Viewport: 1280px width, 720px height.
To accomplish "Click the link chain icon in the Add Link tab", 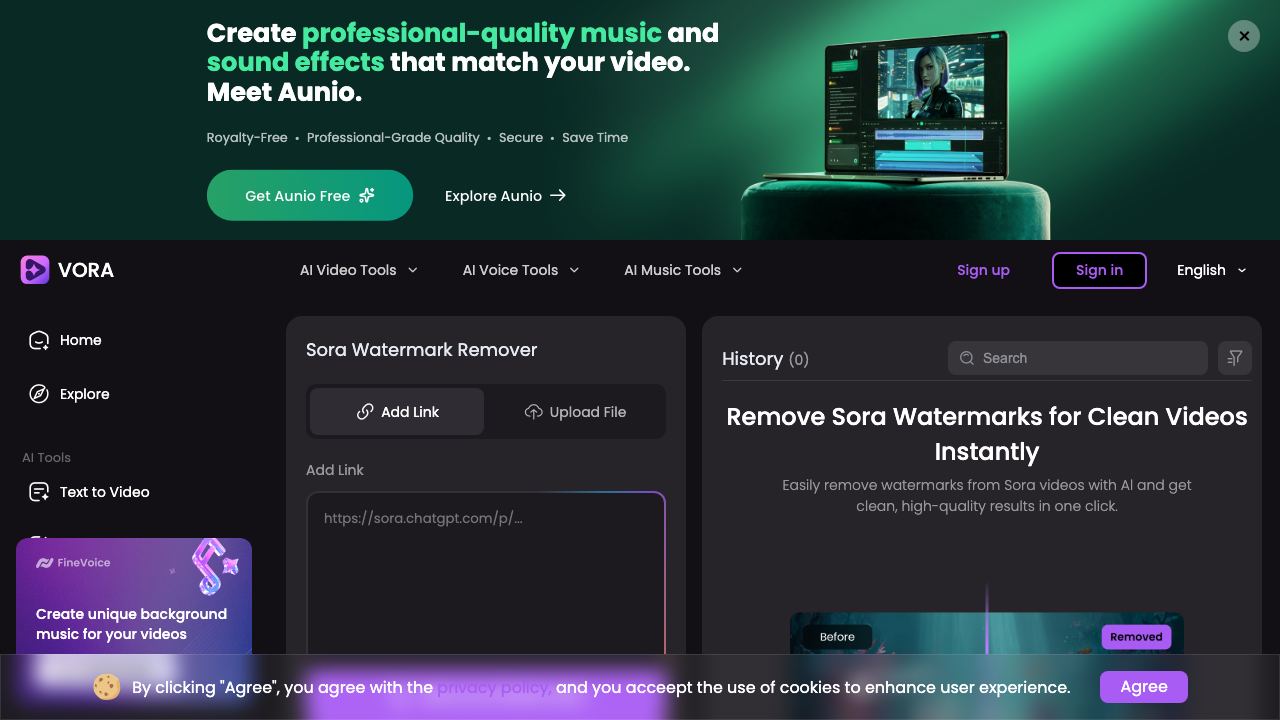I will coord(365,412).
